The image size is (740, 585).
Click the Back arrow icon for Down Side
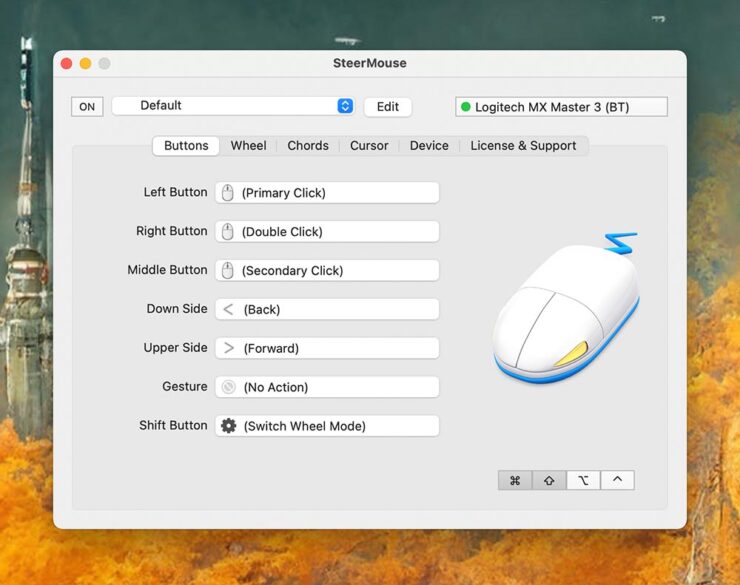point(228,310)
